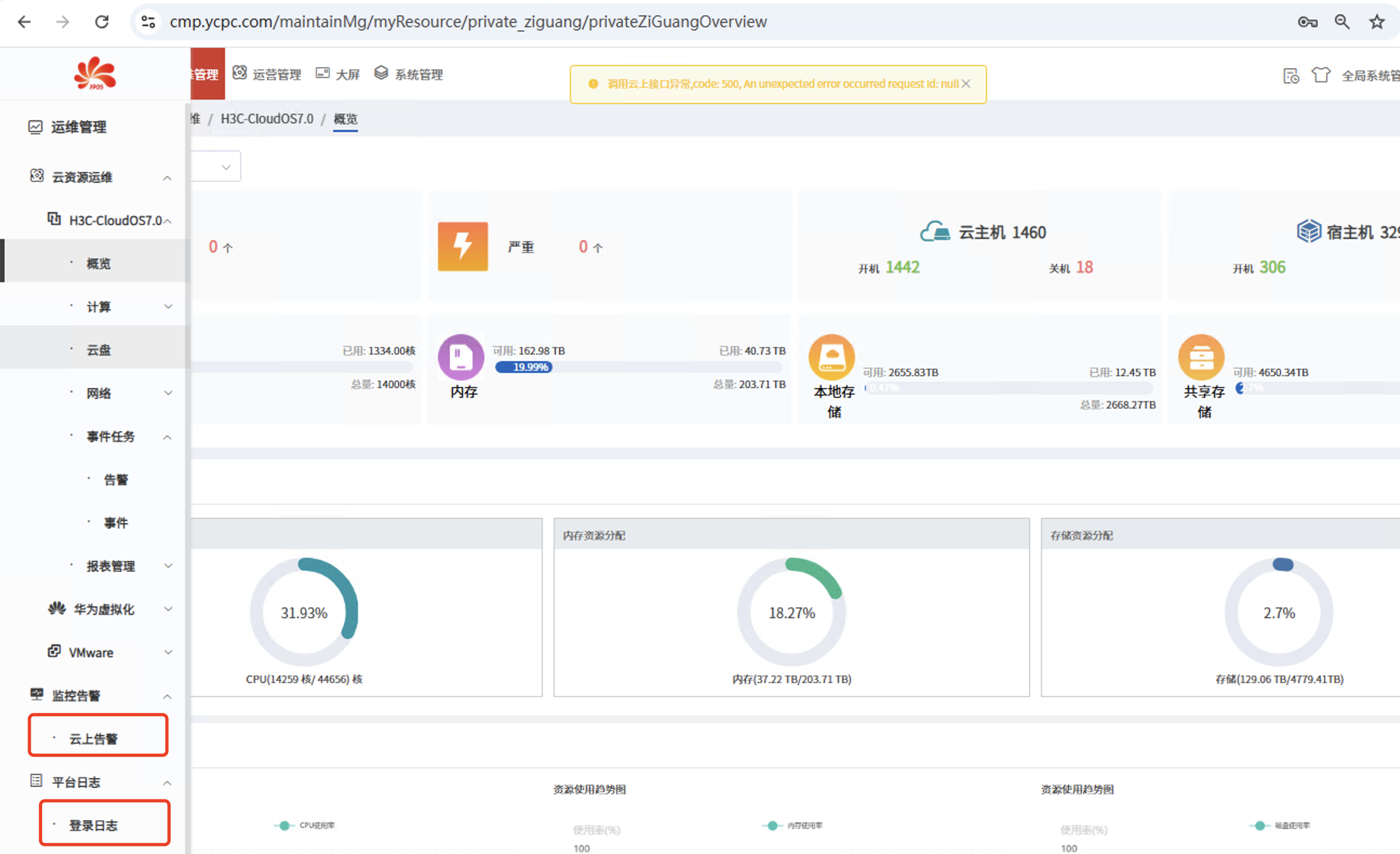Click the 系统管理 layers icon
The height and width of the screenshot is (854, 1400).
pyautogui.click(x=381, y=73)
